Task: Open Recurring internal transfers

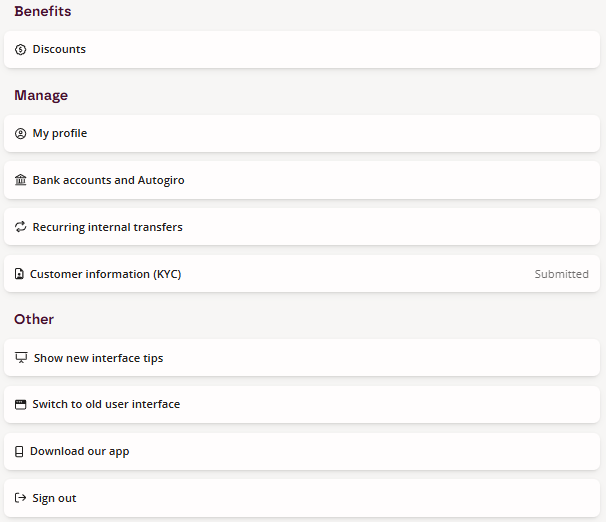Action: [x=302, y=227]
